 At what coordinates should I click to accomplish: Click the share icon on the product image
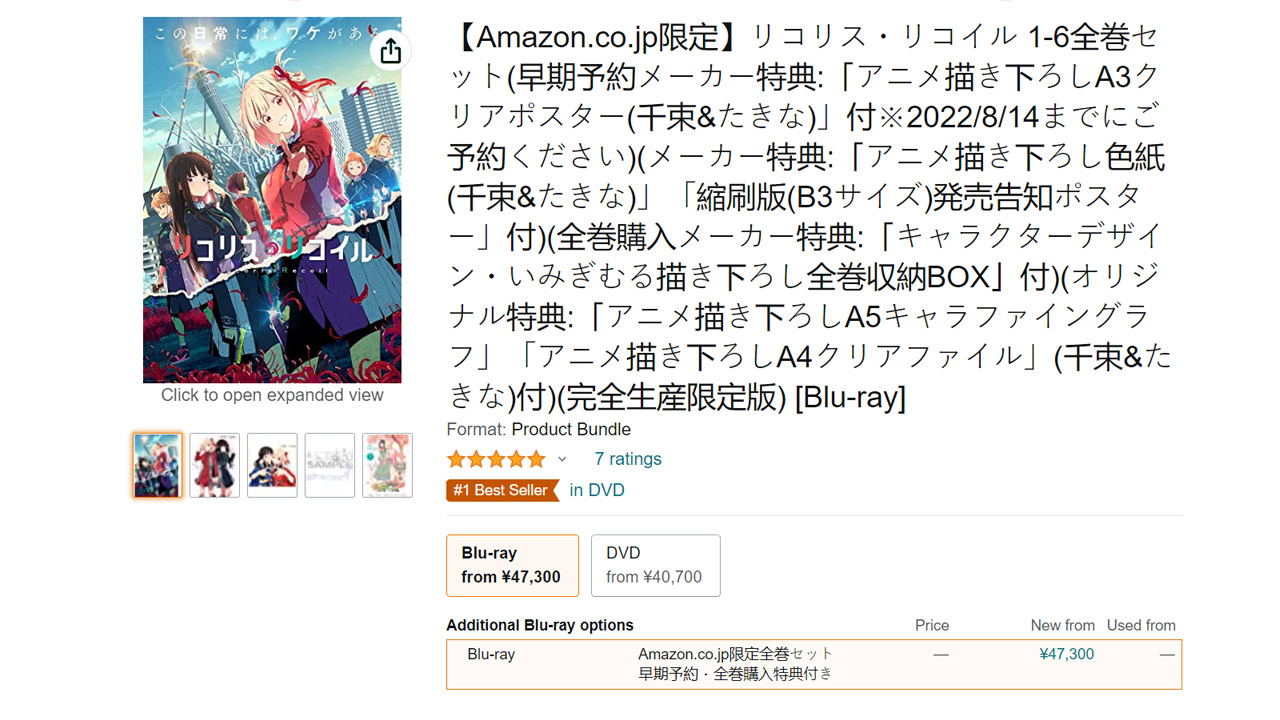click(x=389, y=49)
